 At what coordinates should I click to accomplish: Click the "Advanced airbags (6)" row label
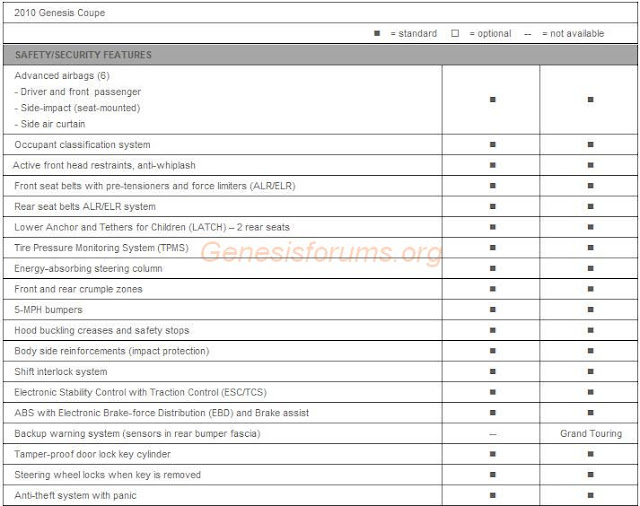[x=62, y=75]
